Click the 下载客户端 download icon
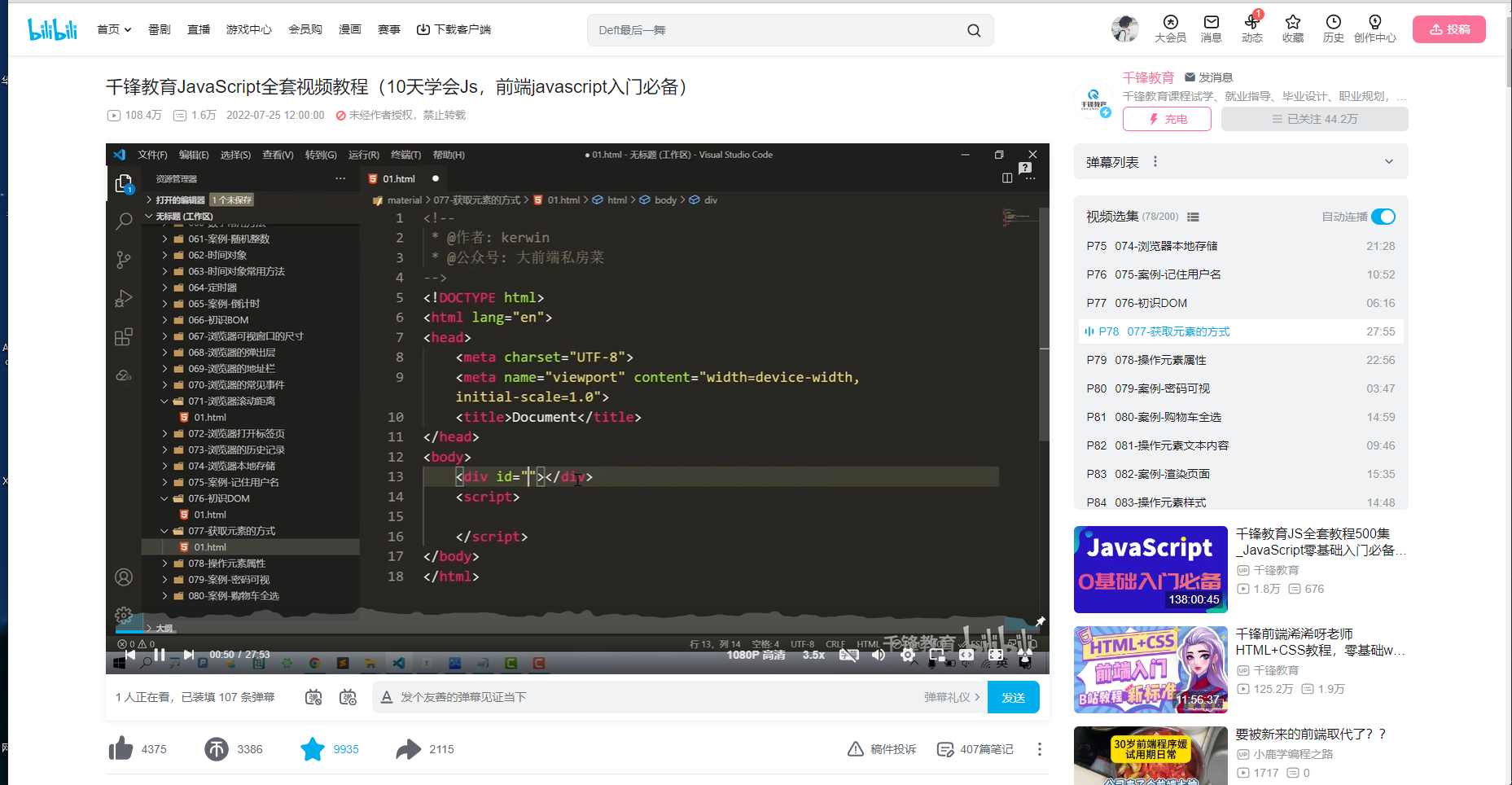Viewport: 1512px width, 785px height. pyautogui.click(x=423, y=29)
